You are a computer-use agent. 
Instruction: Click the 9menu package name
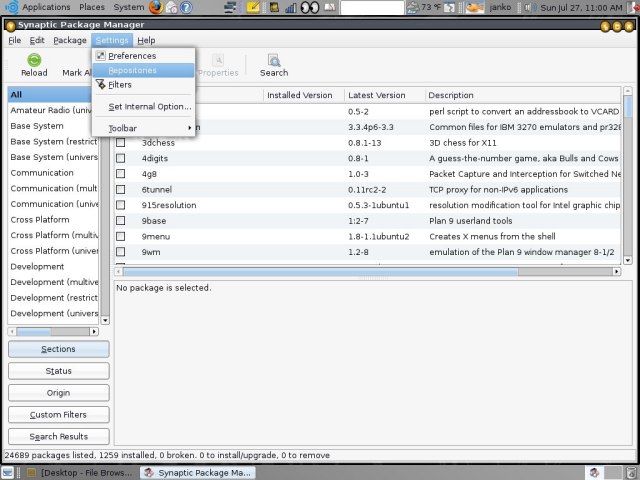coord(156,236)
